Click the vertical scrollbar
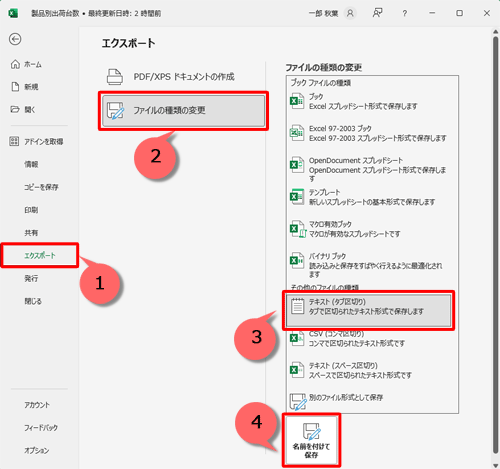This screenshot has height=469, width=500. (495, 245)
